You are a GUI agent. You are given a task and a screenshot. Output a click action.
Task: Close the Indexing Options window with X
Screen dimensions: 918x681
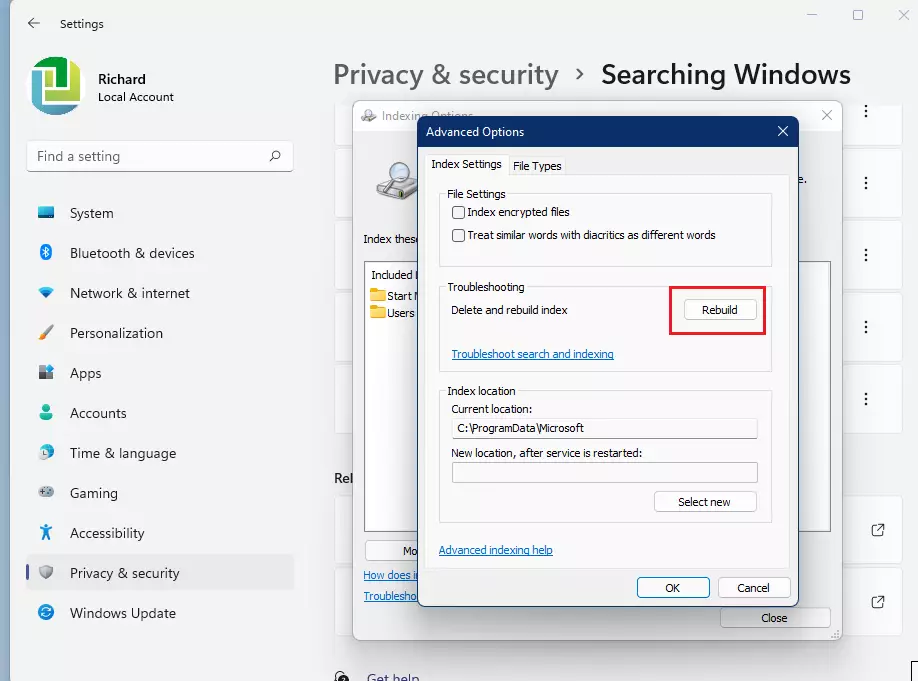pos(827,115)
